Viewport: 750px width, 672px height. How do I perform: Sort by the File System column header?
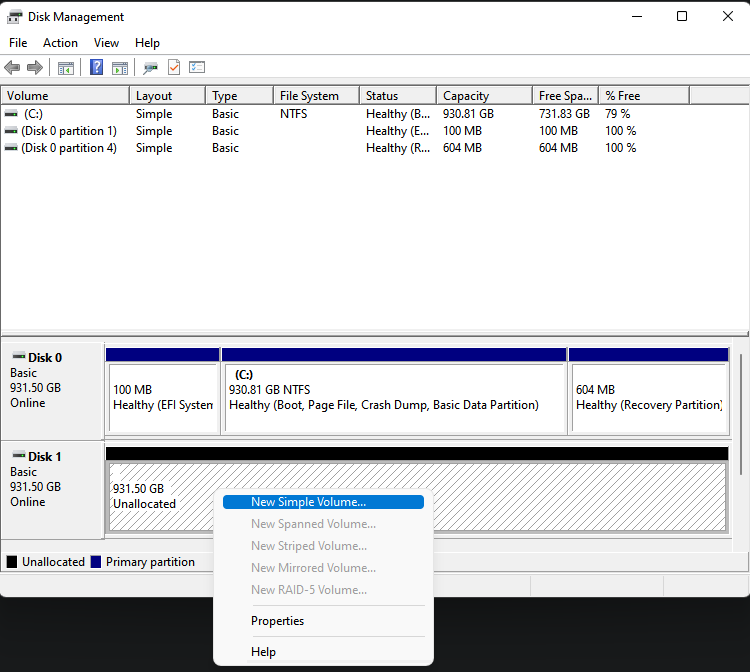[x=309, y=96]
